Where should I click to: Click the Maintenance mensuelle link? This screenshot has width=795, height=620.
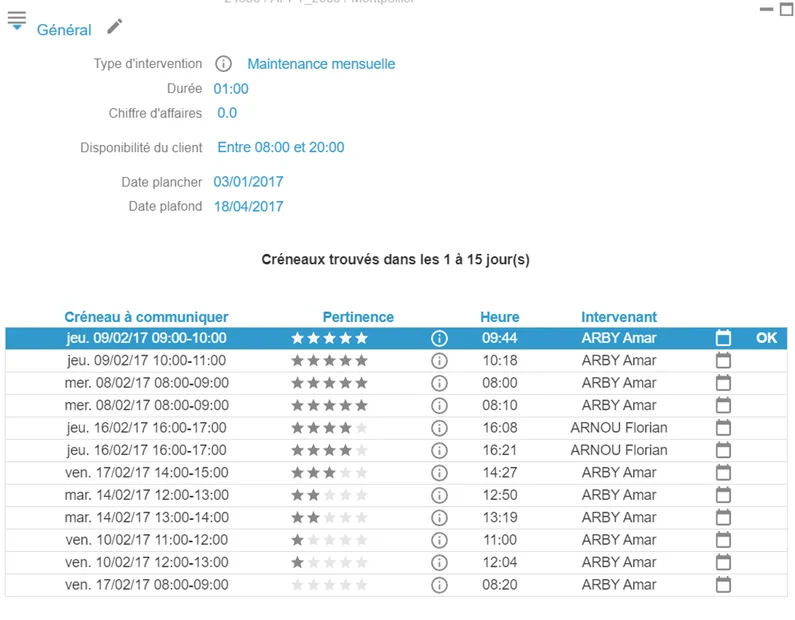coord(321,64)
